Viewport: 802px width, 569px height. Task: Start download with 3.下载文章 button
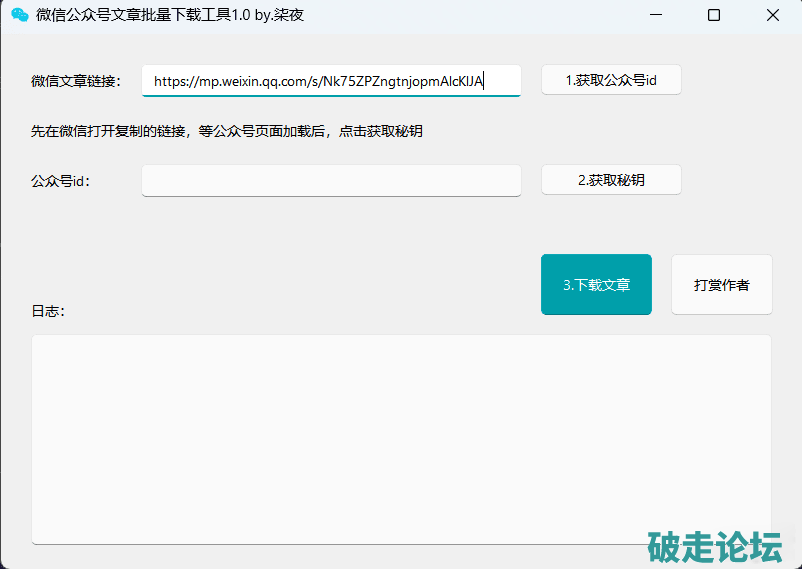[x=596, y=285]
